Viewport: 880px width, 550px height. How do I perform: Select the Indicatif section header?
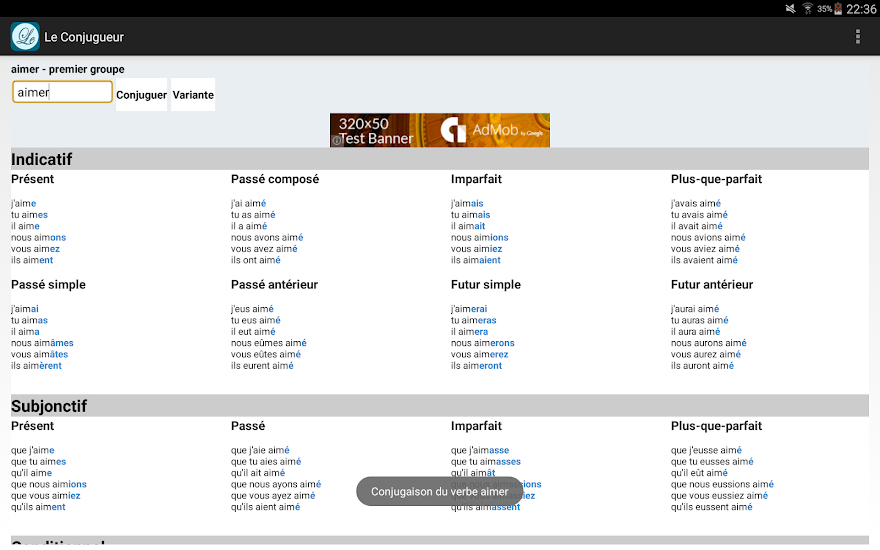[42, 159]
